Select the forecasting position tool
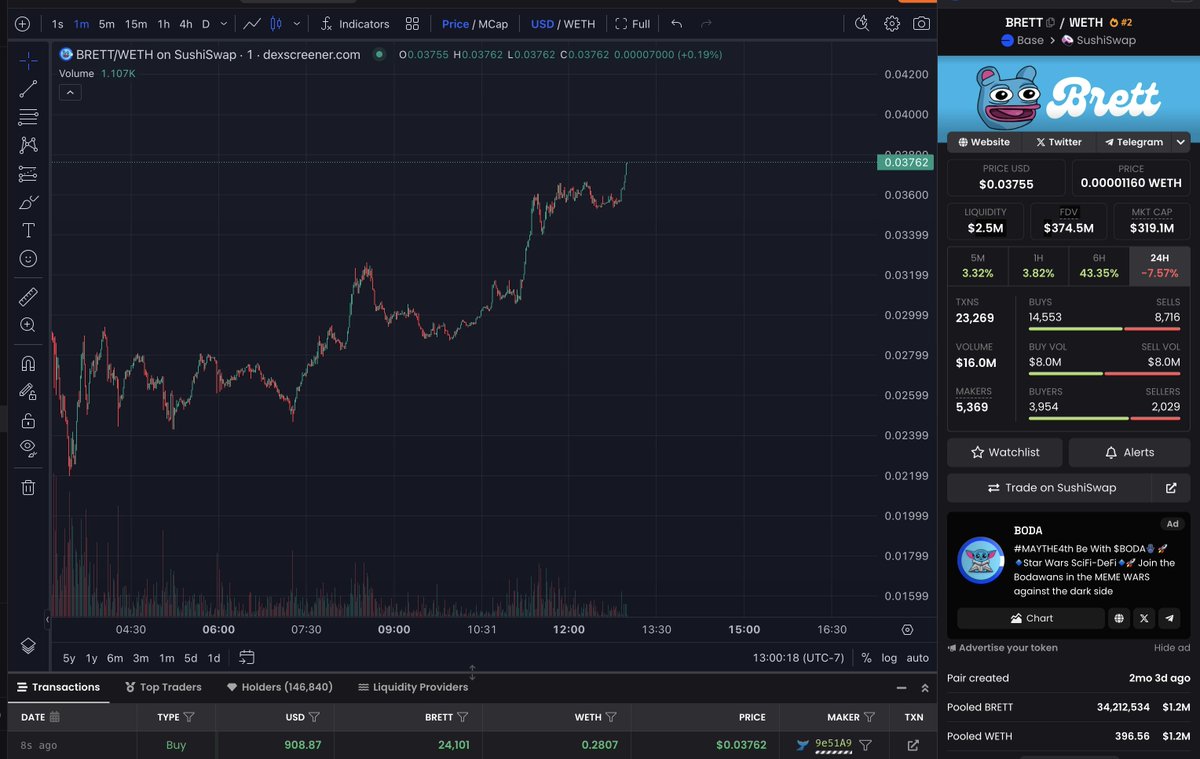This screenshot has width=1200, height=759. point(28,174)
